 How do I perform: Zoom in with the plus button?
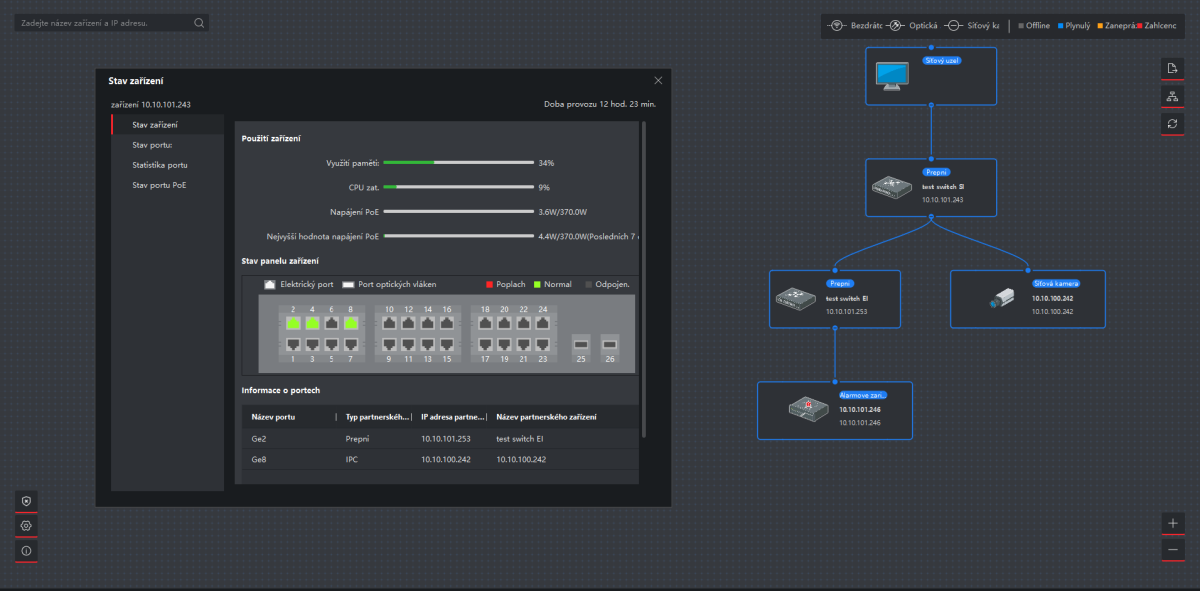pos(1172,523)
